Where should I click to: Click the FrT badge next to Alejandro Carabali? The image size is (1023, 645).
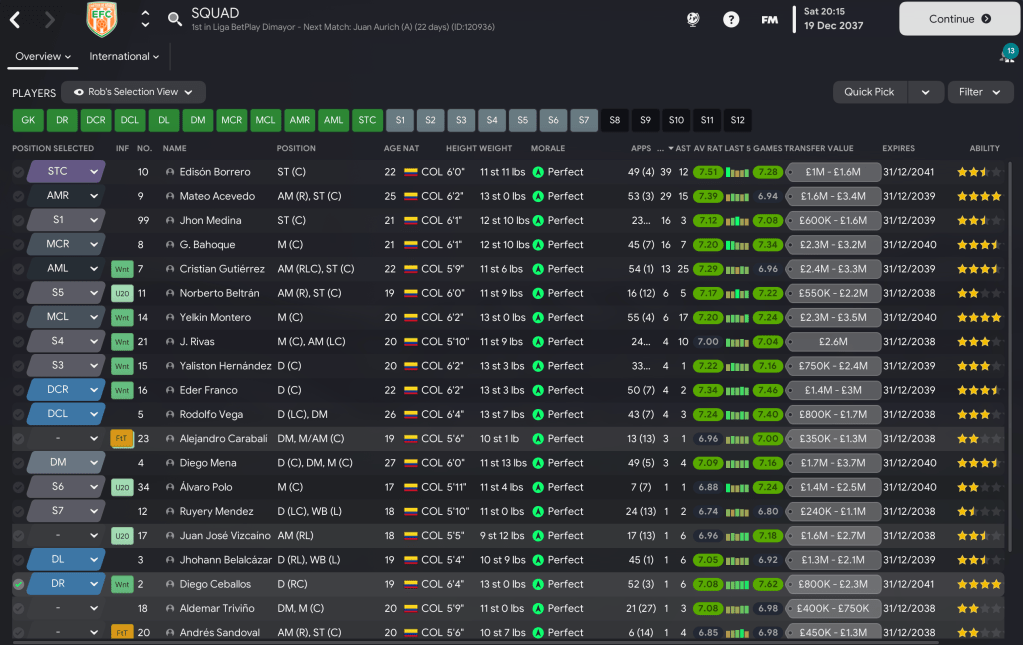coord(122,438)
